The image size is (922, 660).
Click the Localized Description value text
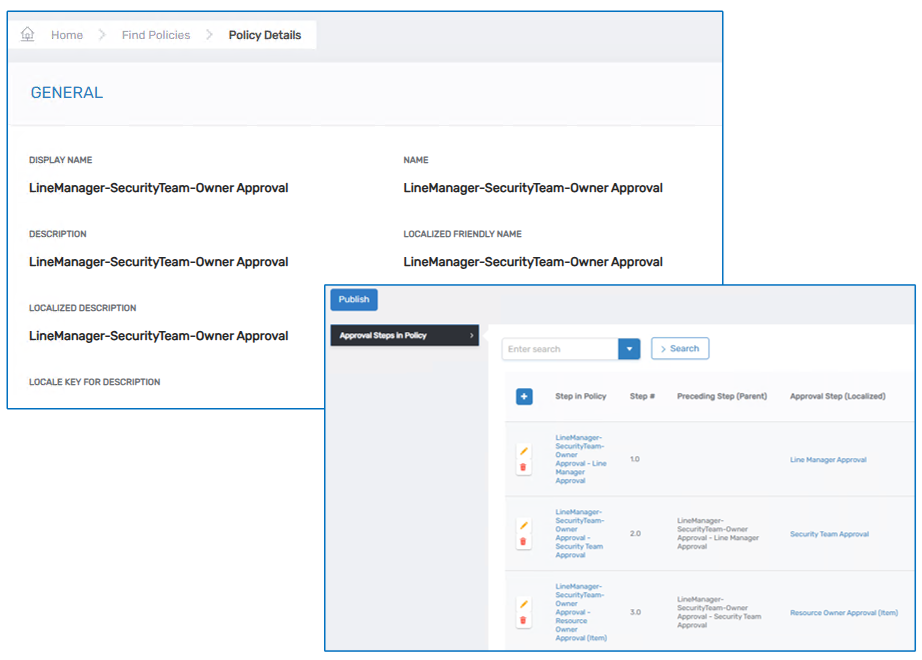click(x=158, y=336)
